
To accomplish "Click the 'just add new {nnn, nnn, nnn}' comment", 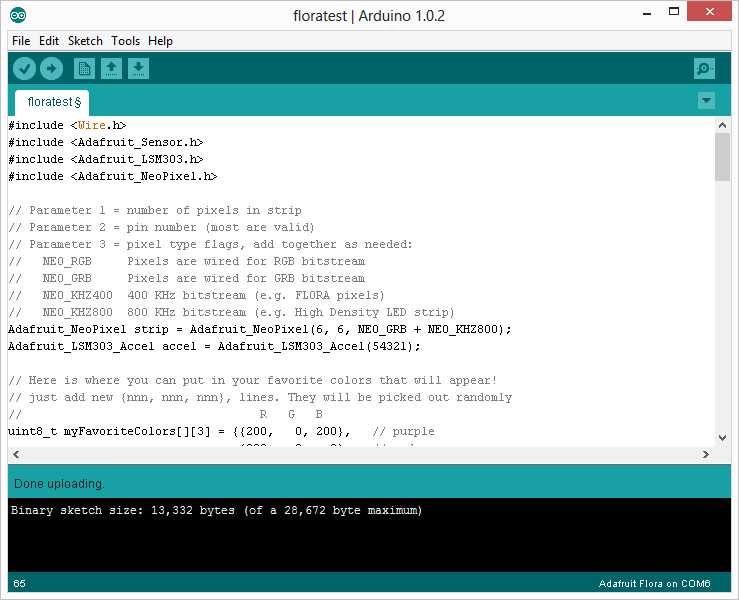I will (x=260, y=397).
